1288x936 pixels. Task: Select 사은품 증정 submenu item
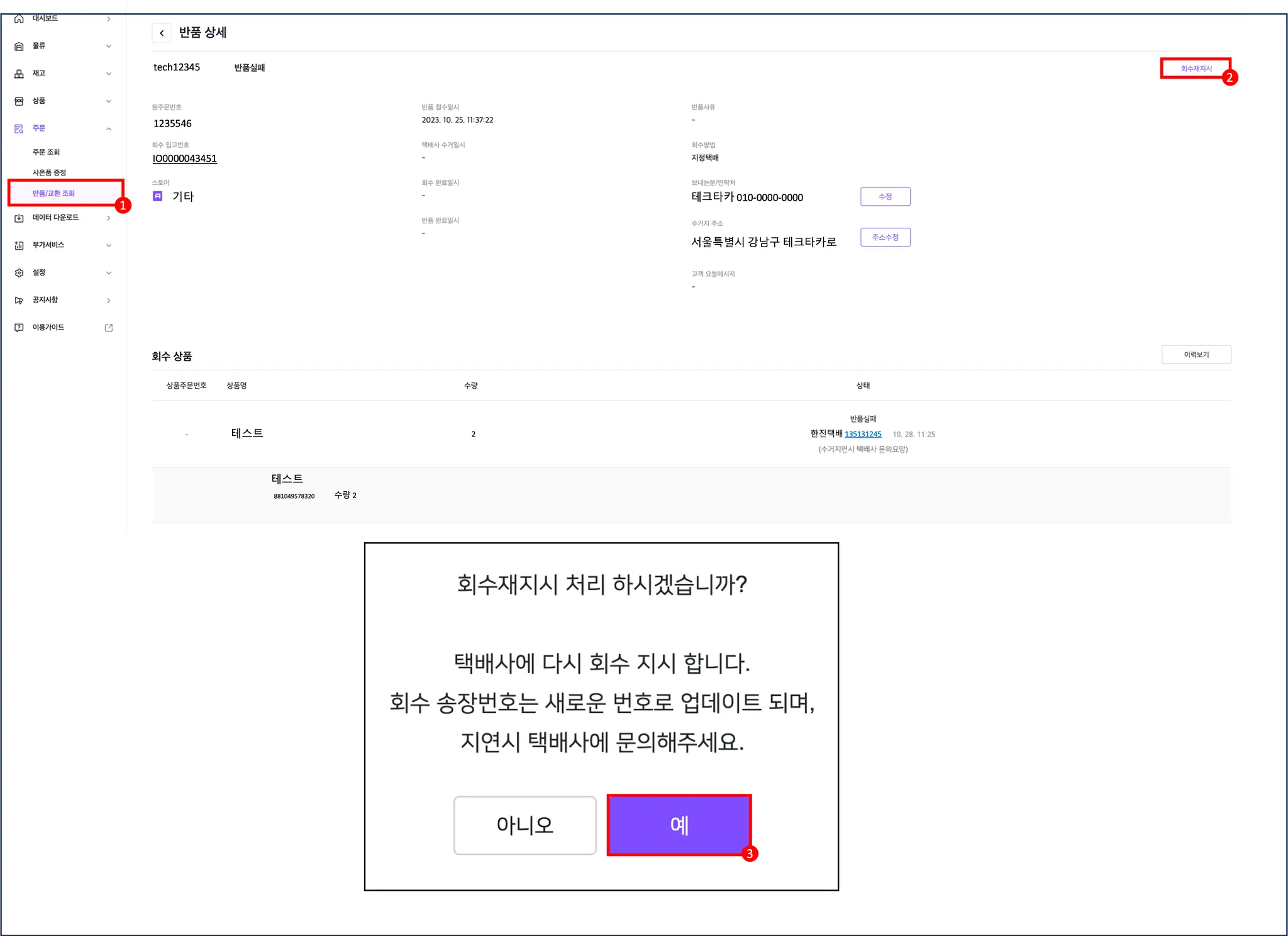pyautogui.click(x=49, y=172)
